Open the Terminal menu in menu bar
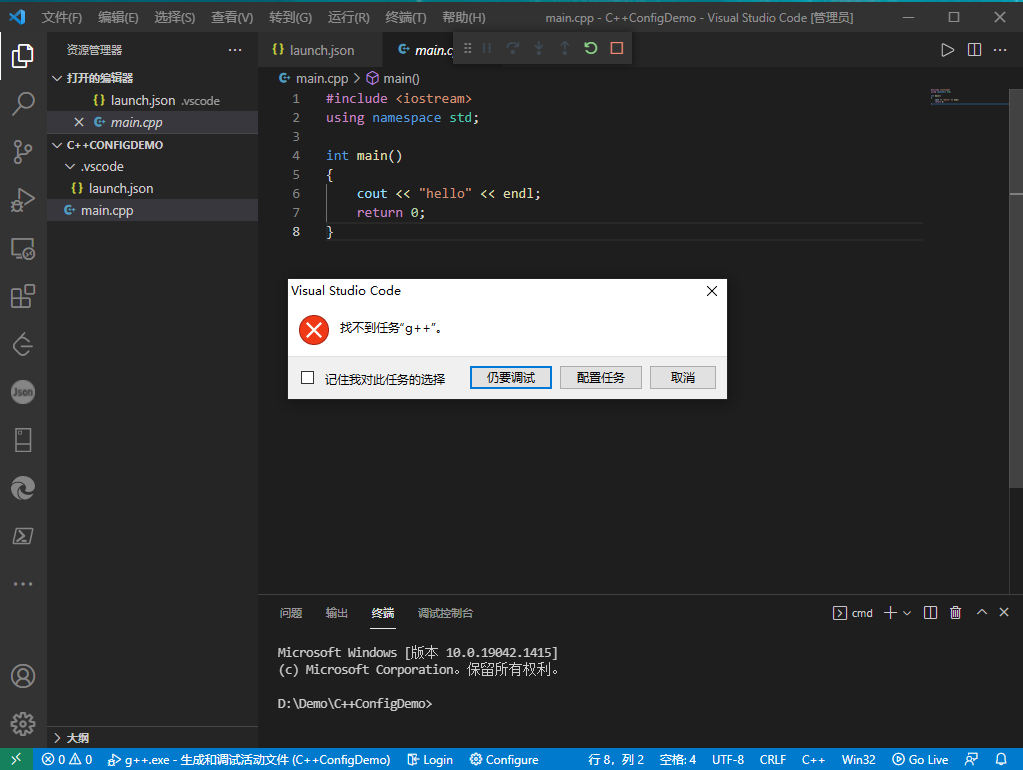 [x=405, y=18]
